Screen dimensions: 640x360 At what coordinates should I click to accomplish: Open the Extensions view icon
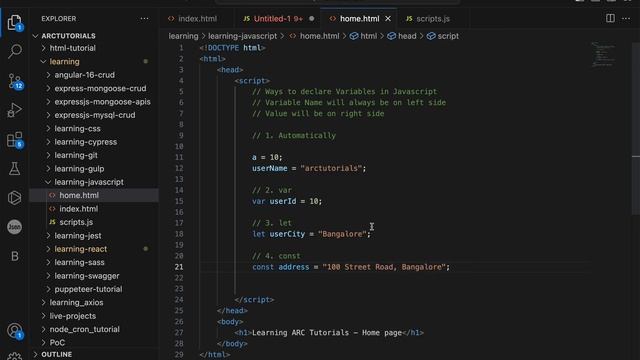point(15,140)
